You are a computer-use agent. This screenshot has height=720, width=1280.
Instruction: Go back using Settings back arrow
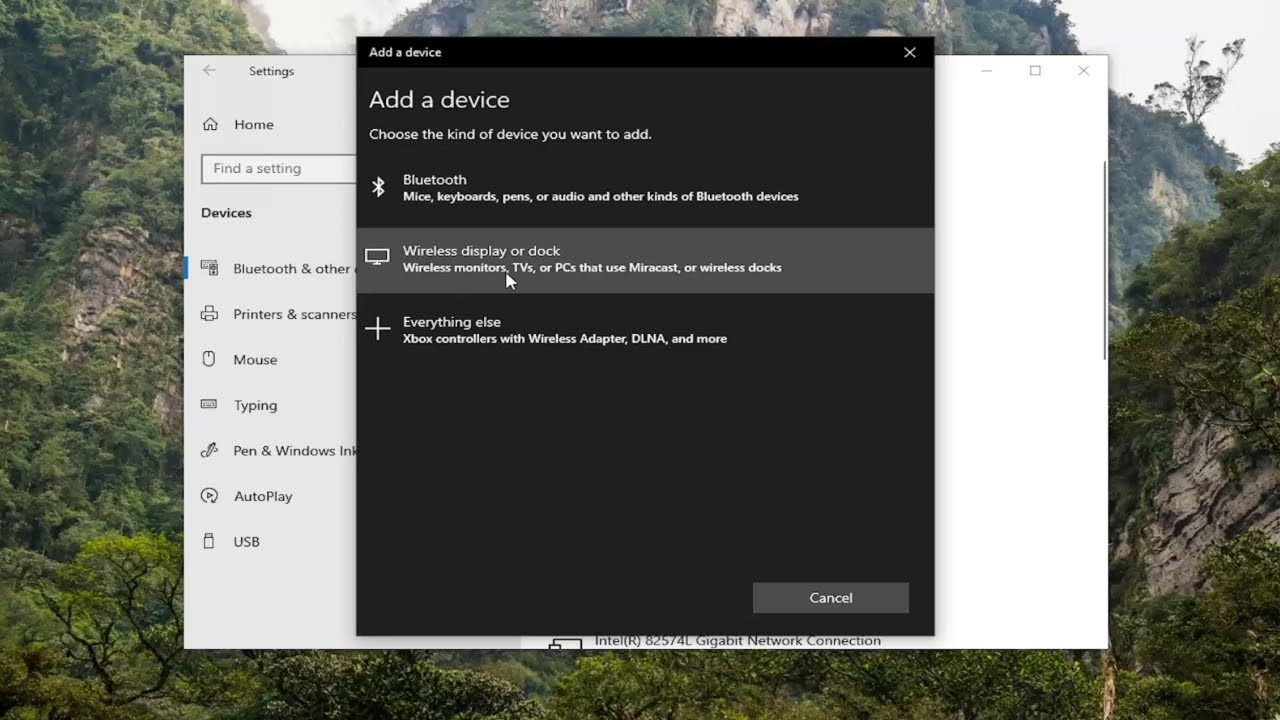(209, 71)
